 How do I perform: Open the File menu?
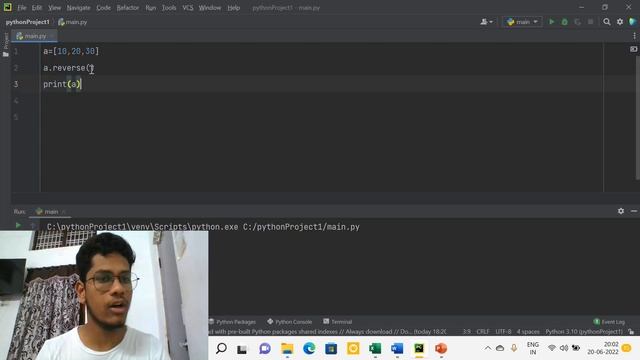click(22, 8)
